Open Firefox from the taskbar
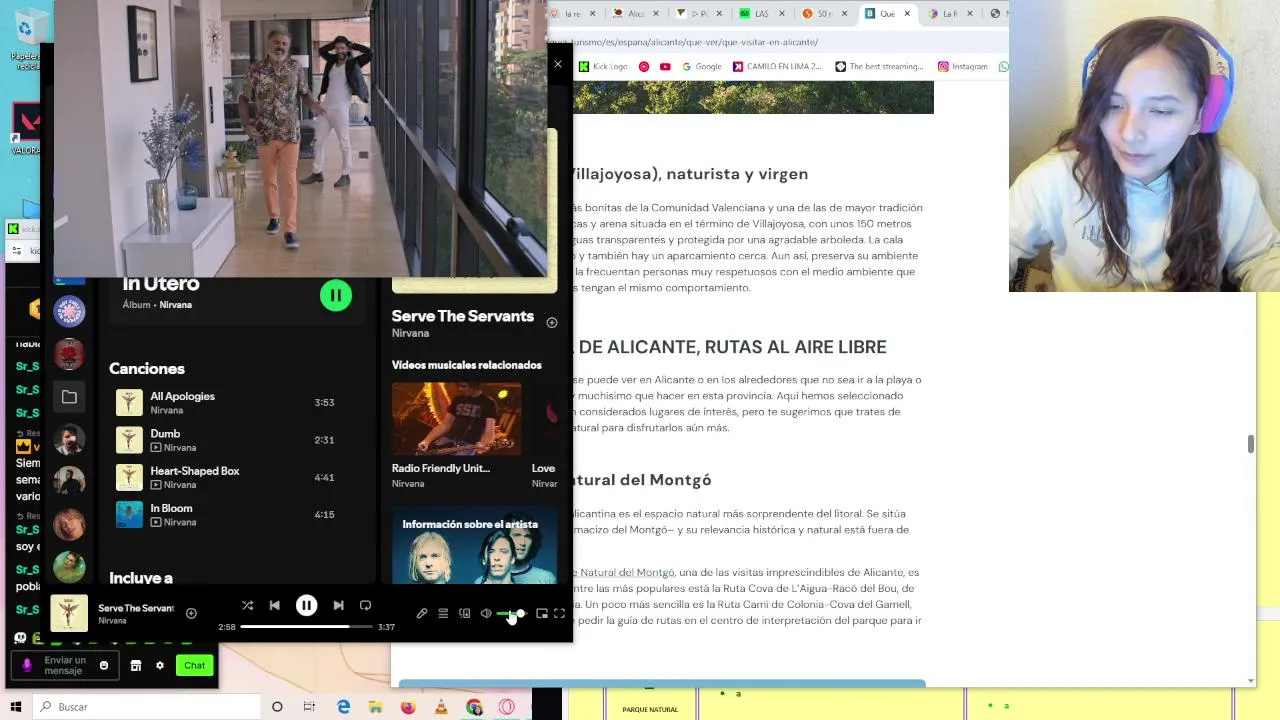This screenshot has height=720, width=1280. tap(408, 707)
